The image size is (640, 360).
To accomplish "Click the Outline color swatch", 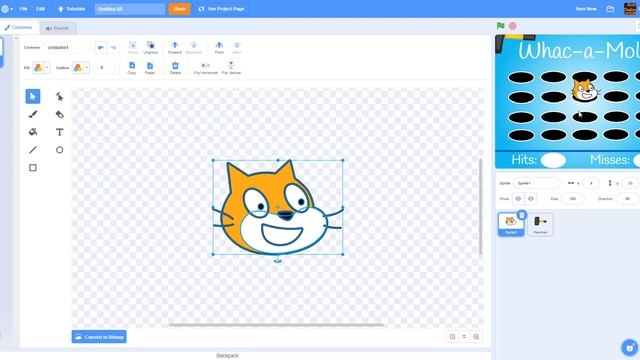I will (x=78, y=68).
